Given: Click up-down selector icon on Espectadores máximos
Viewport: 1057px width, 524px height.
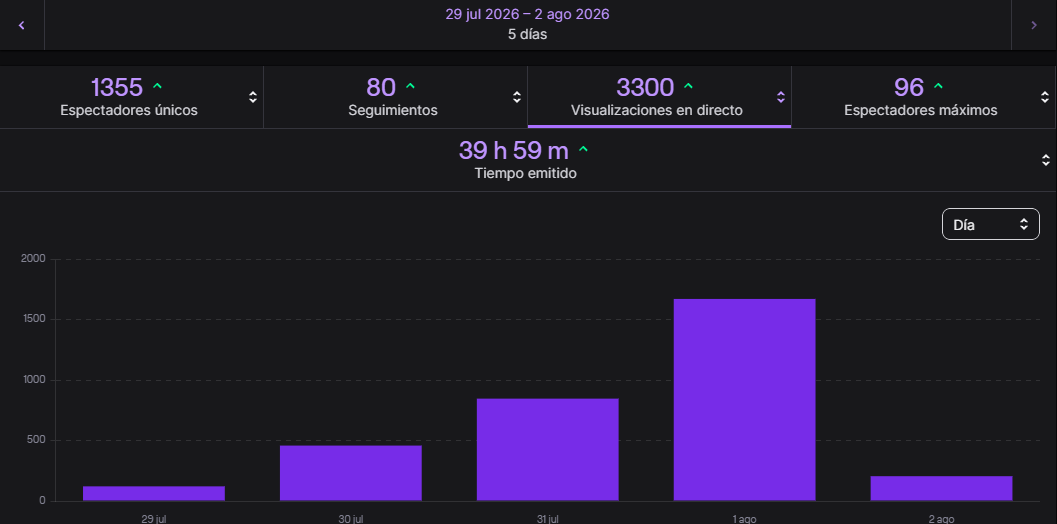Looking at the screenshot, I should pyautogui.click(x=1046, y=97).
